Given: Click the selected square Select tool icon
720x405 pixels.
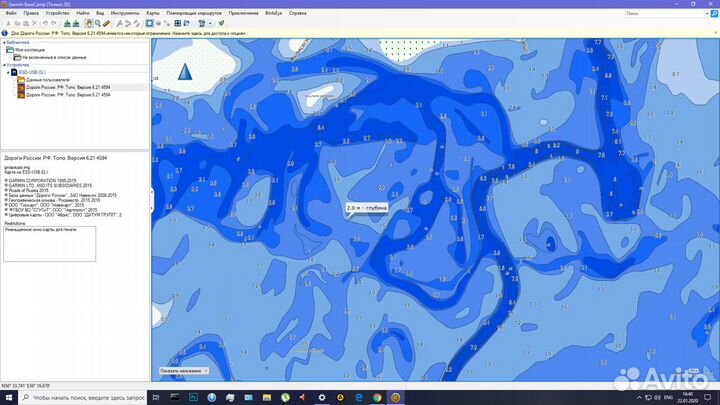Looking at the screenshot, I should click(x=150, y=23).
